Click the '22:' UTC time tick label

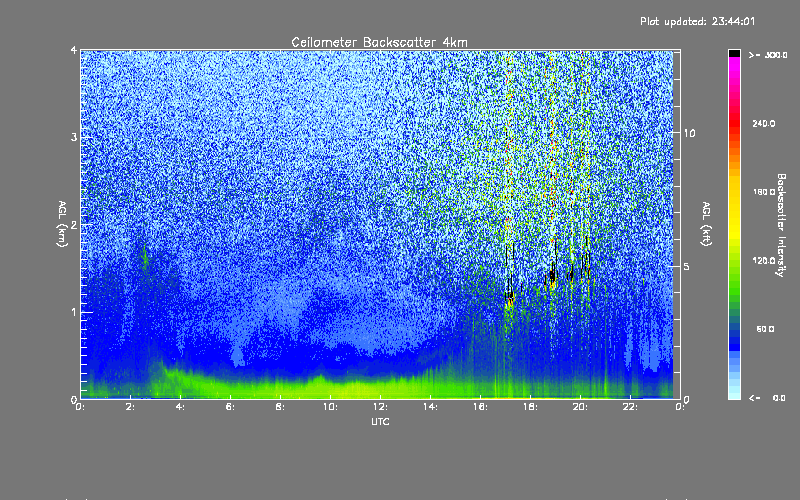(x=630, y=407)
